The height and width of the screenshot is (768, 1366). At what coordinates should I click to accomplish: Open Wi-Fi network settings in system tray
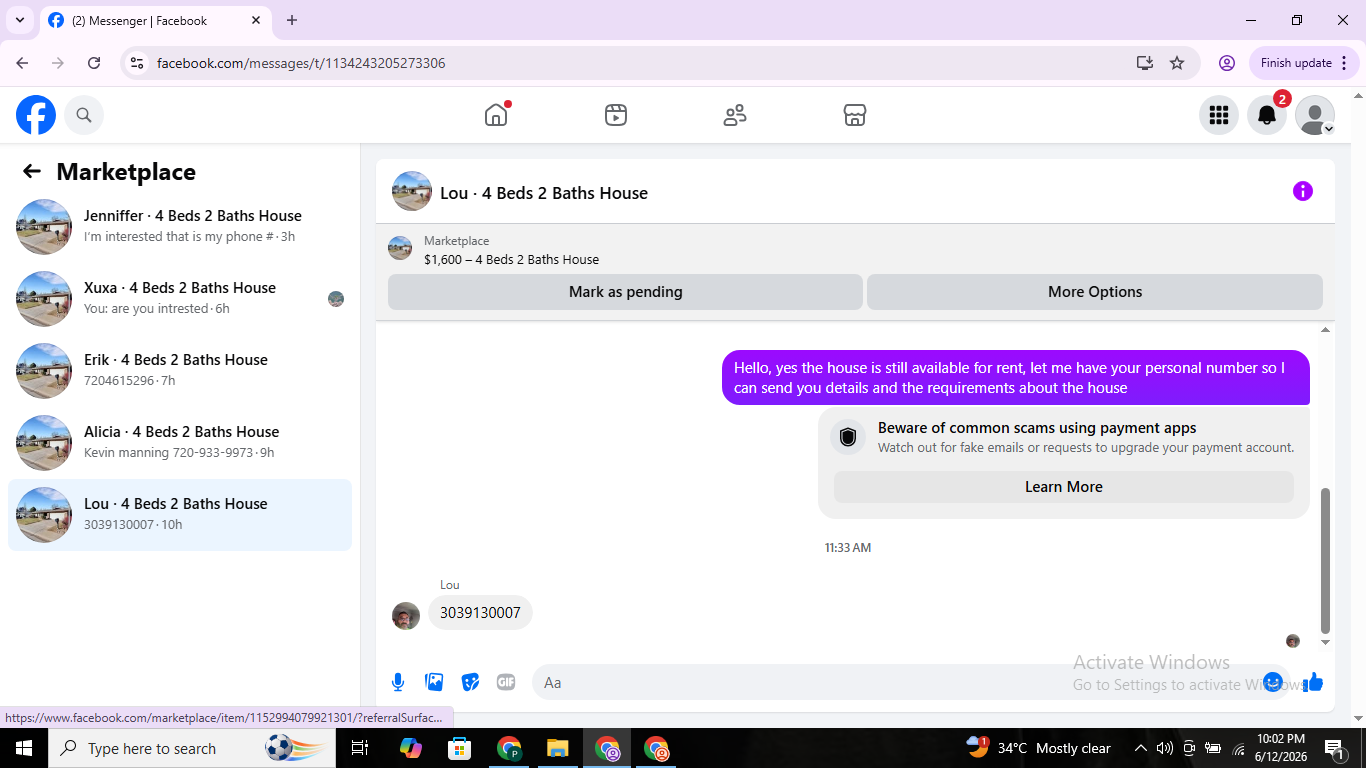coord(1238,748)
